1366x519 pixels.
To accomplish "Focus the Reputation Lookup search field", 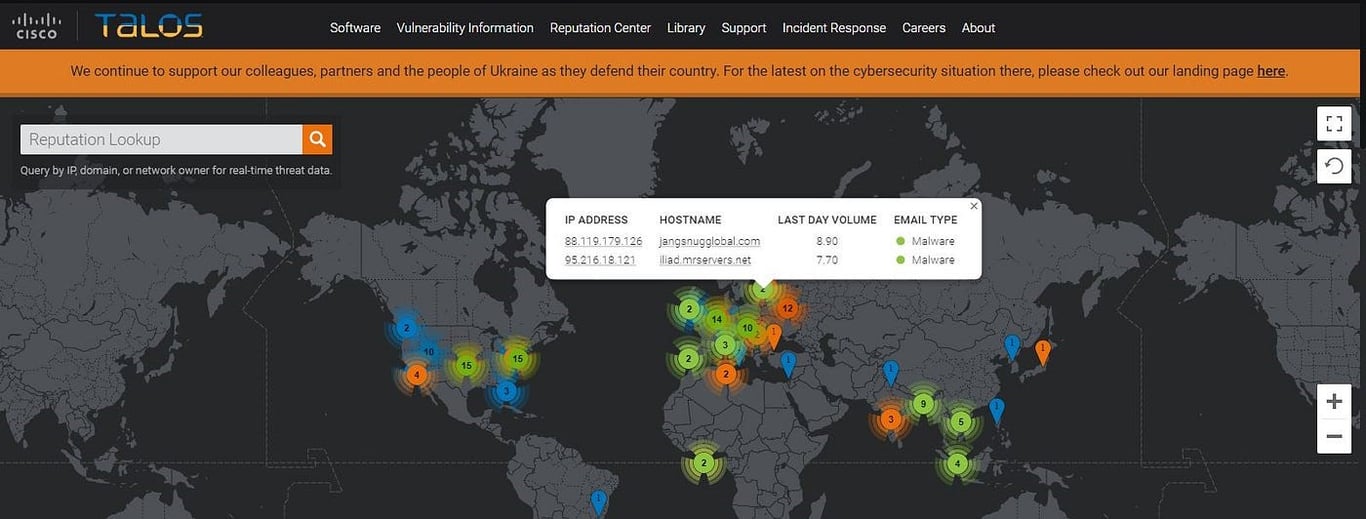I will (x=162, y=139).
